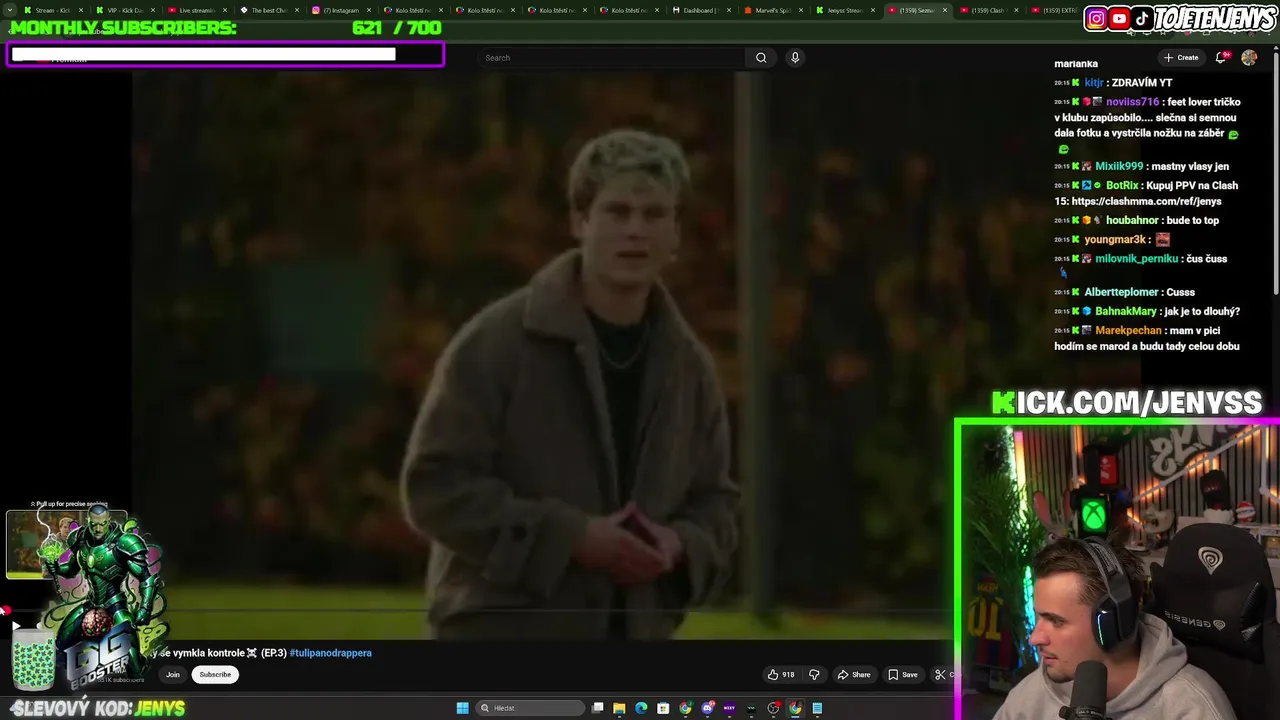Open the Windows Start menu
This screenshot has width=1280, height=720.
[462, 708]
